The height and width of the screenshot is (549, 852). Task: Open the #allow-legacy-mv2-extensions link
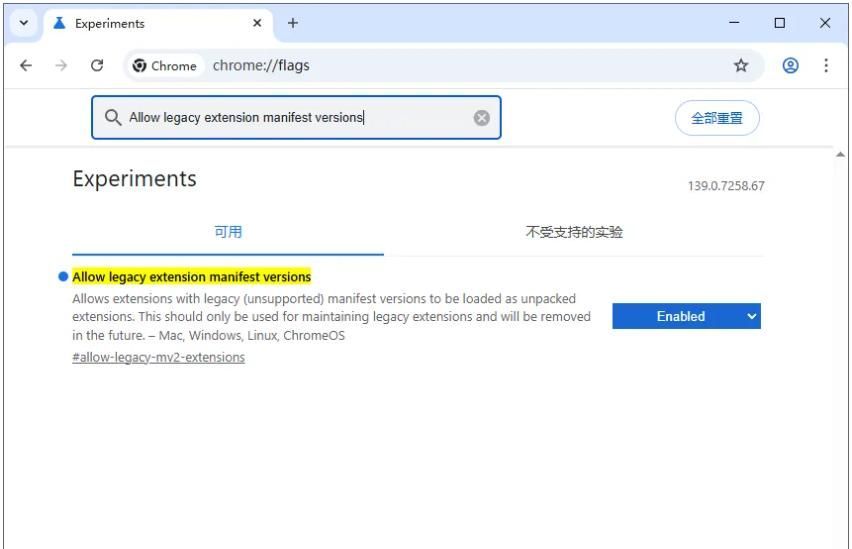[158, 357]
